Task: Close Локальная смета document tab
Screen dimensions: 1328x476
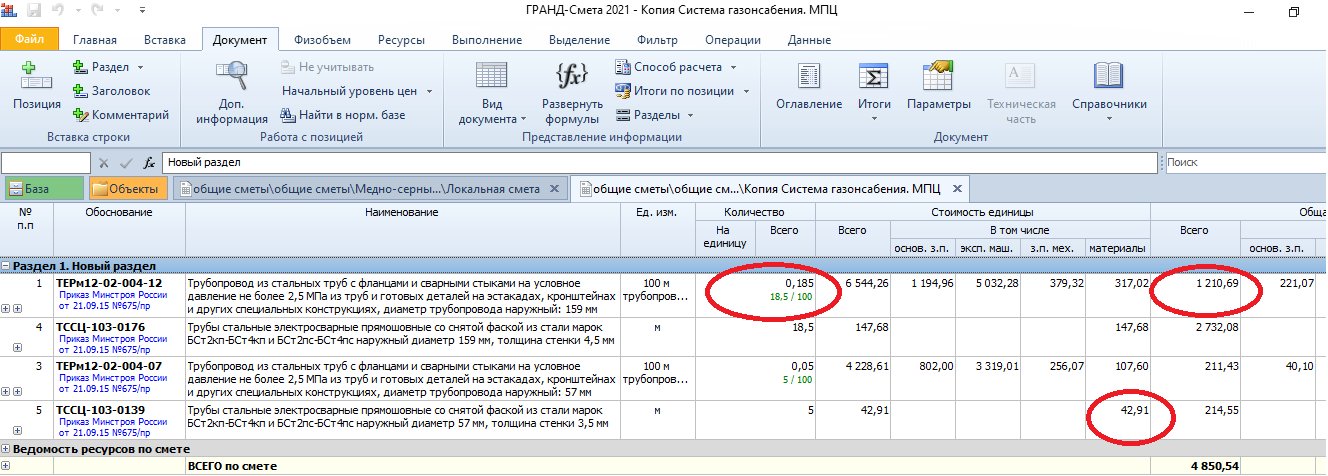Action: pos(556,188)
